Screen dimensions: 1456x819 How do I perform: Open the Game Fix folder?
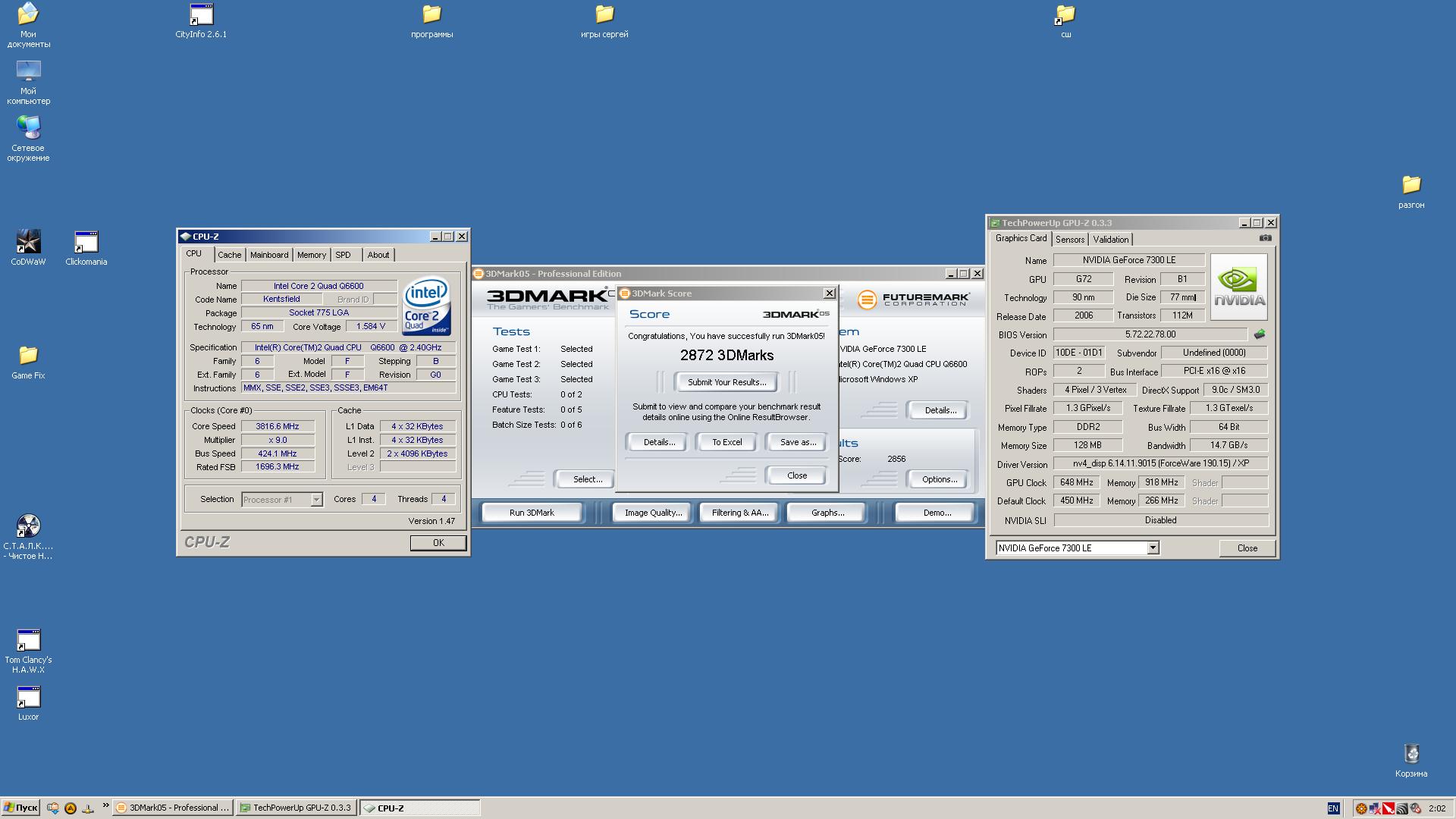pos(28,362)
